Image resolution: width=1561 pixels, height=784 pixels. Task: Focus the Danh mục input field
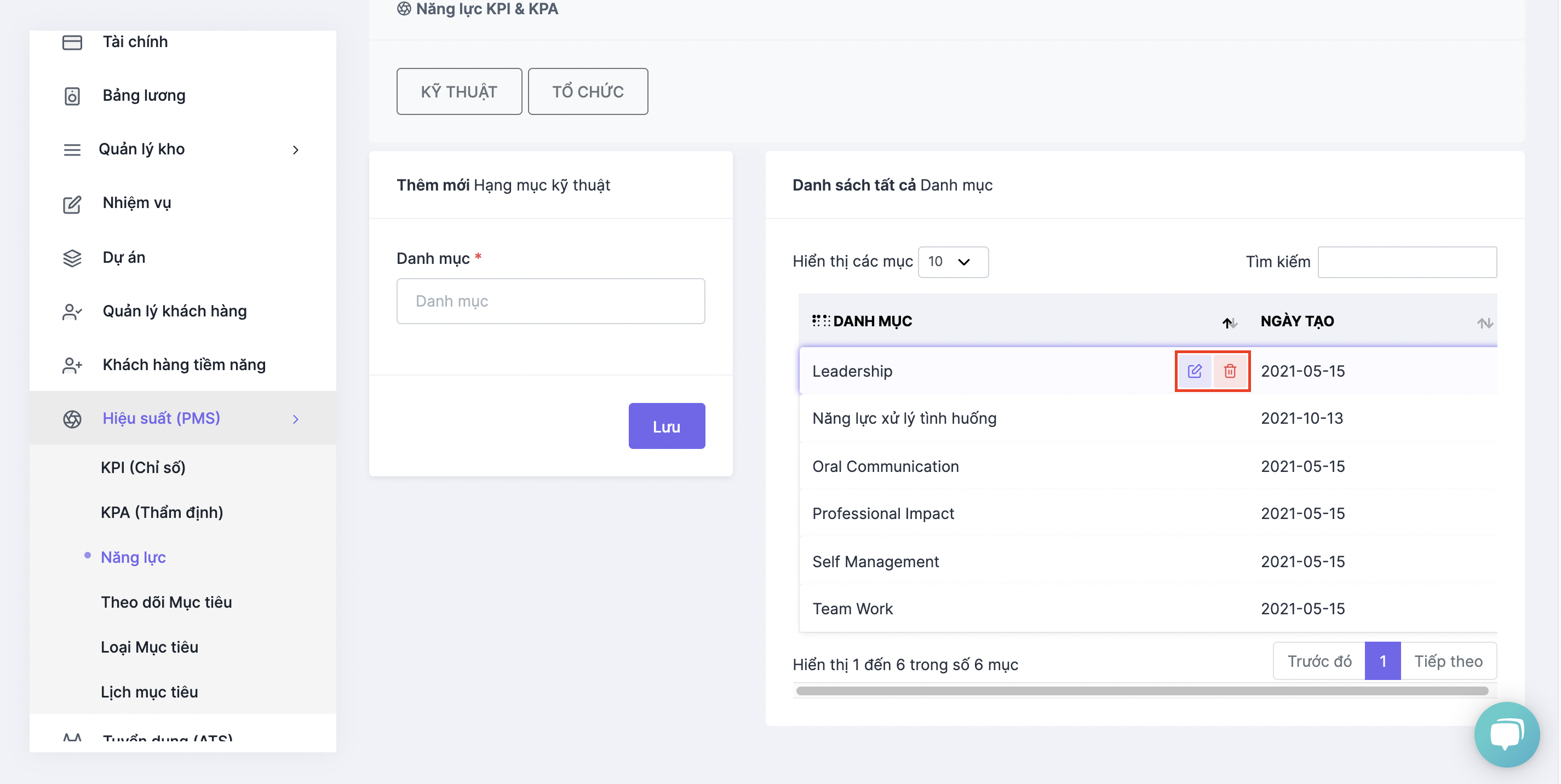click(x=550, y=301)
